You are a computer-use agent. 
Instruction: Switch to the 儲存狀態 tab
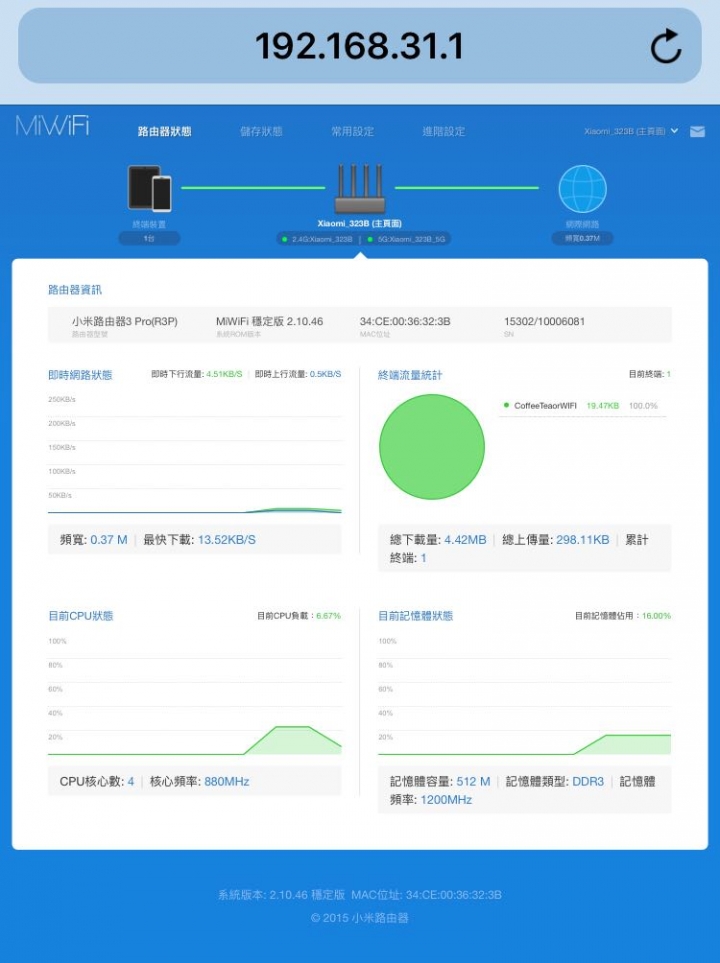point(261,131)
